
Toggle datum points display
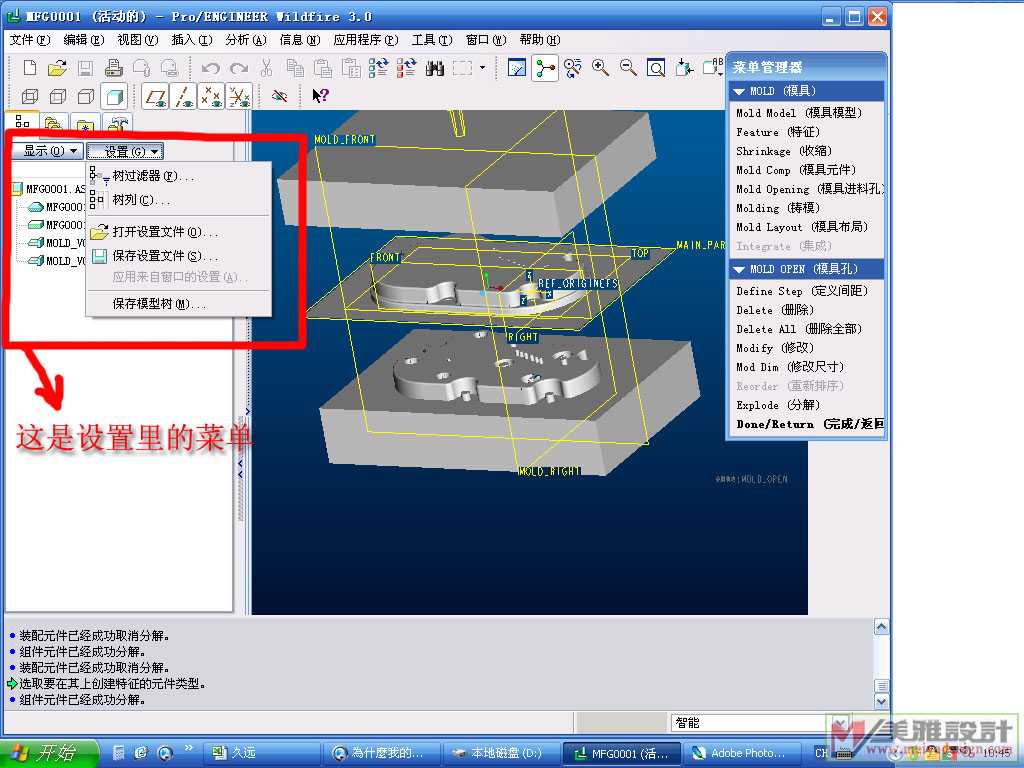(212, 97)
